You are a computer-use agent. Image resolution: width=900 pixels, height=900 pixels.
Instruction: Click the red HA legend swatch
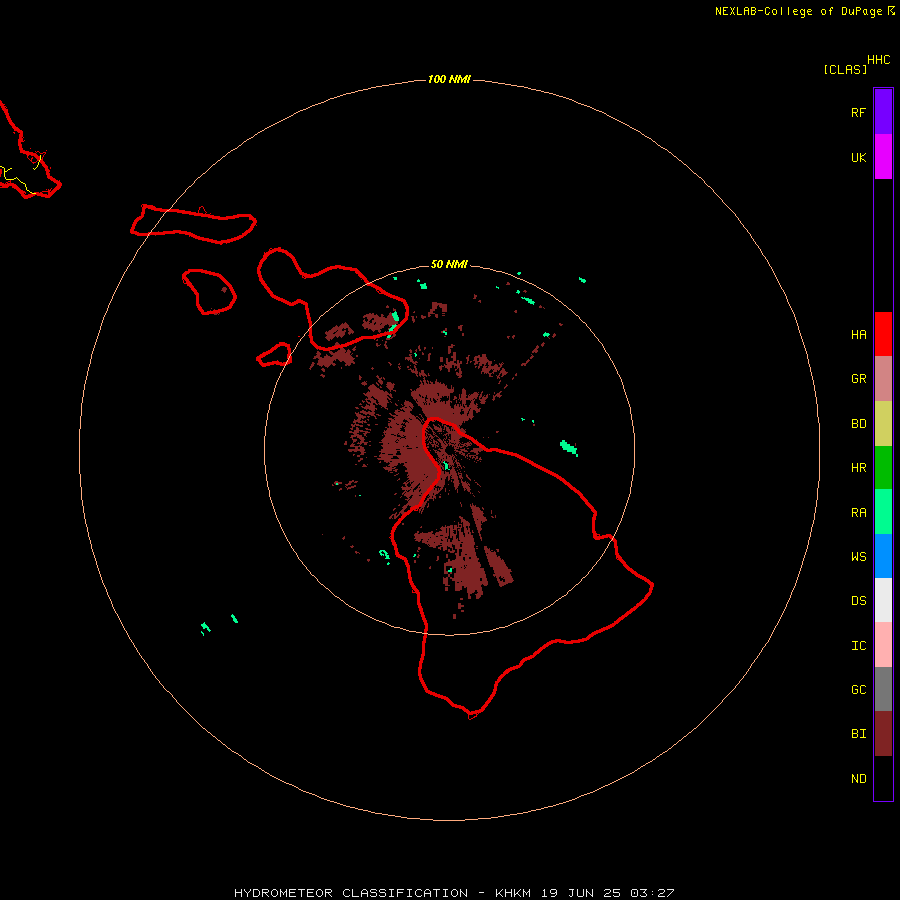[x=883, y=334]
